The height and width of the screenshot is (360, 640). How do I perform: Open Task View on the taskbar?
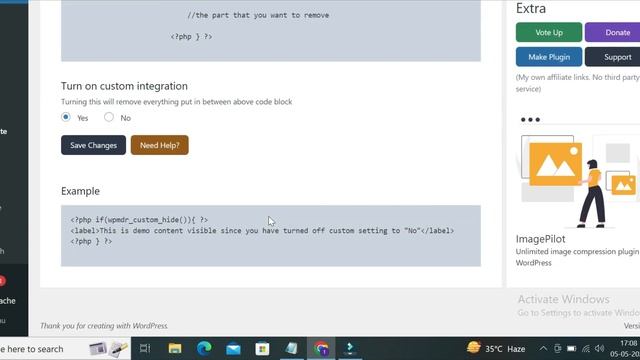145,349
